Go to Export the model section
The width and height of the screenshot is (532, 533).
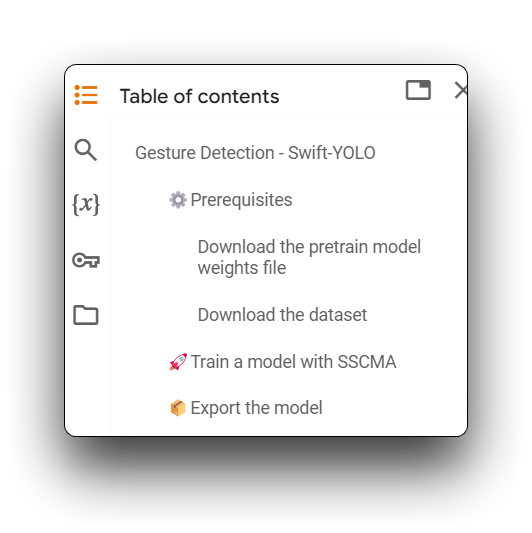256,408
